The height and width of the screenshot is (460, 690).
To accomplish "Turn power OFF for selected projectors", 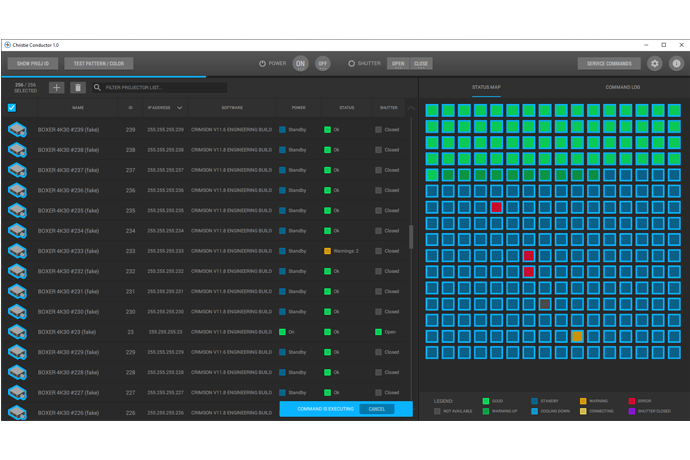I will (x=322, y=63).
